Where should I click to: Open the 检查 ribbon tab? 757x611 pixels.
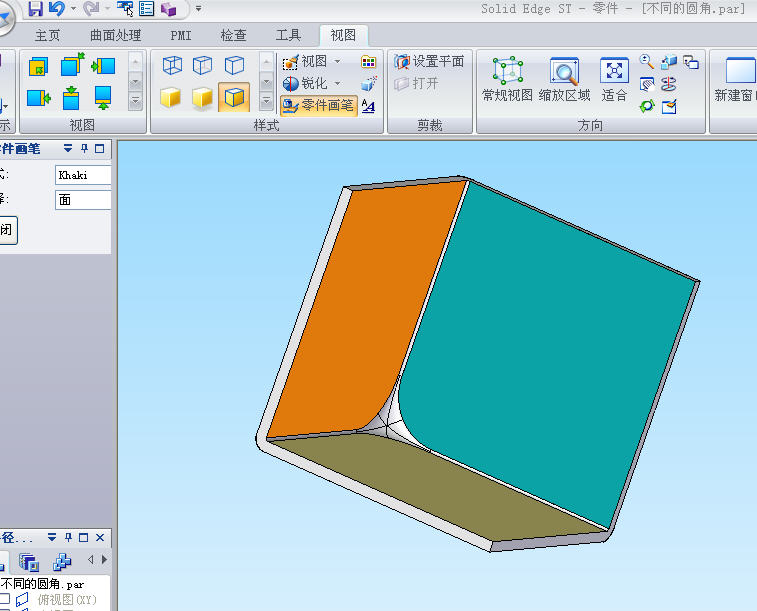tap(234, 35)
